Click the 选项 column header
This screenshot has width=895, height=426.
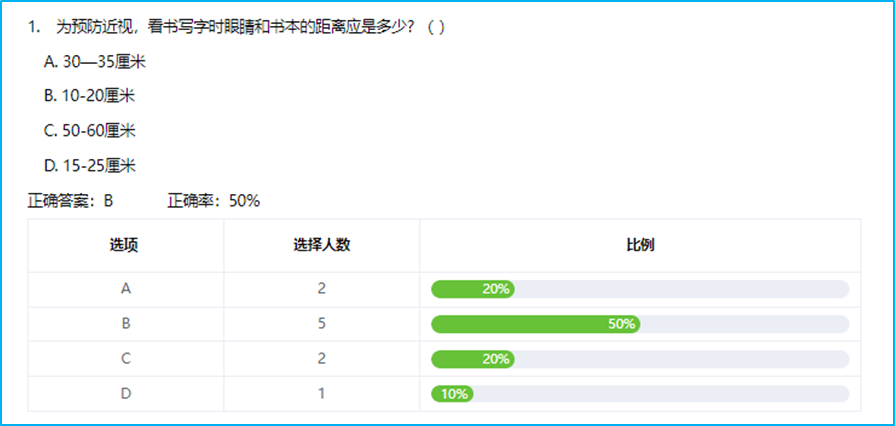[x=125, y=245]
